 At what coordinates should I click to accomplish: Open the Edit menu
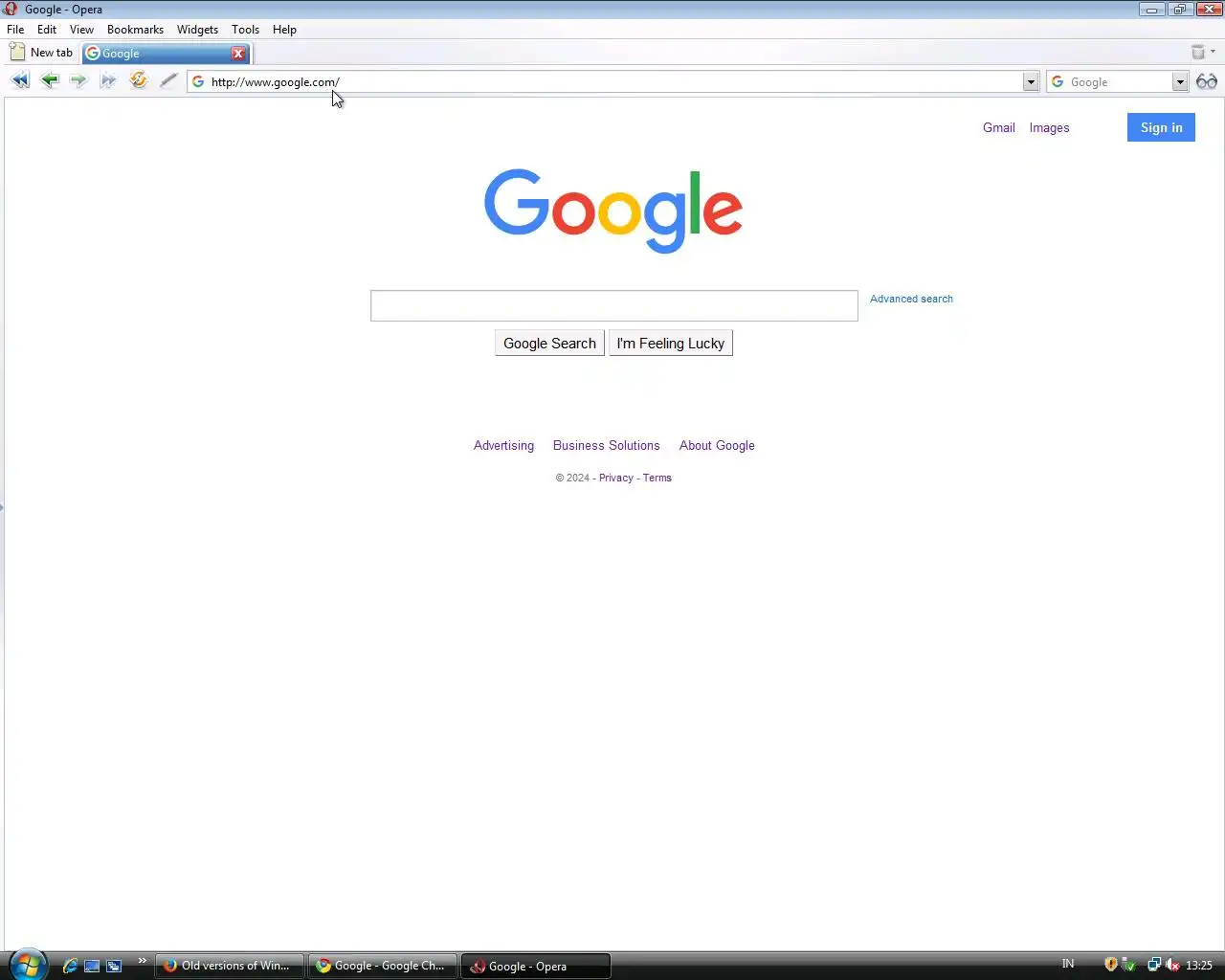click(x=47, y=29)
